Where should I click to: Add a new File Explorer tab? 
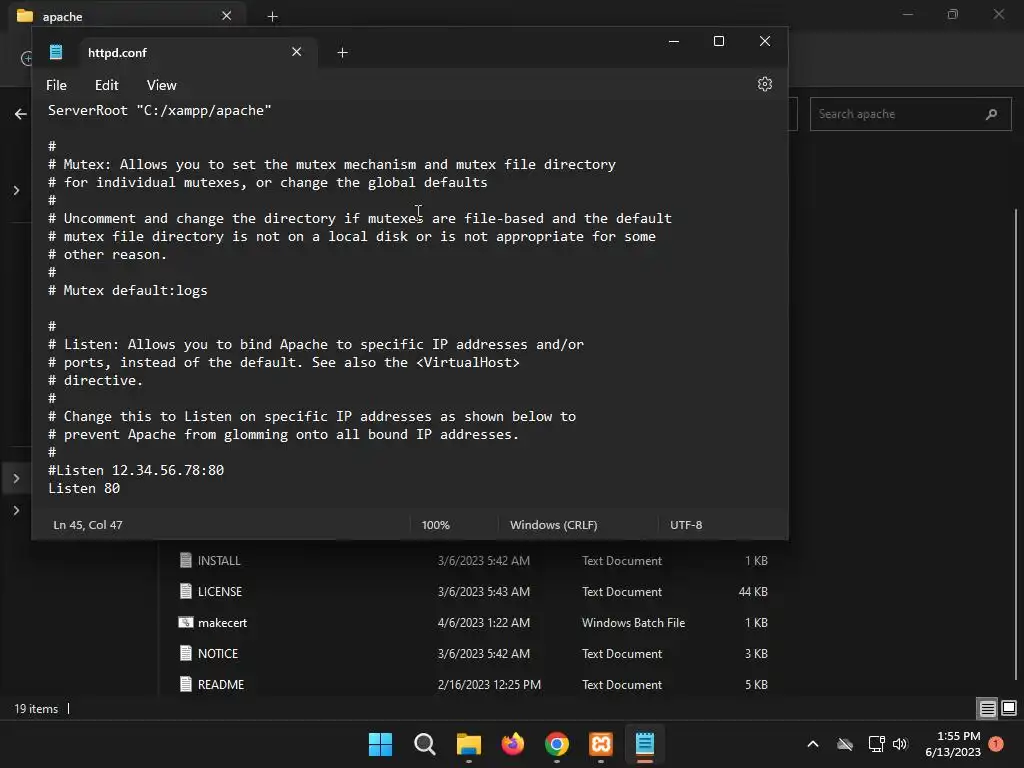coord(272,16)
